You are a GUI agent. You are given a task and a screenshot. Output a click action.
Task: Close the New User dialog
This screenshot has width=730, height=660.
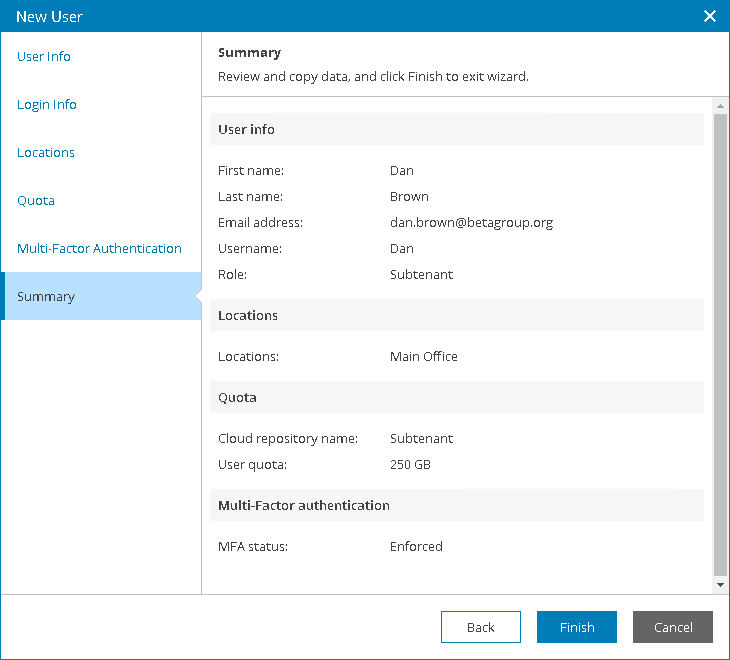coord(710,16)
